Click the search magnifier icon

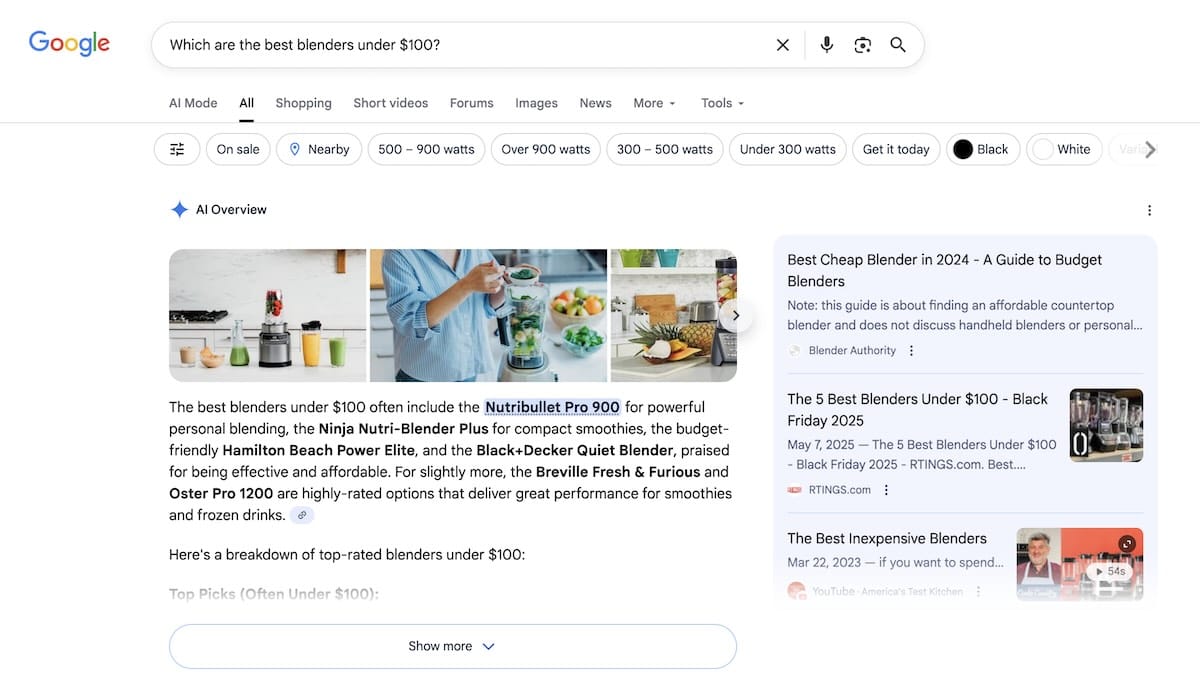tap(897, 44)
